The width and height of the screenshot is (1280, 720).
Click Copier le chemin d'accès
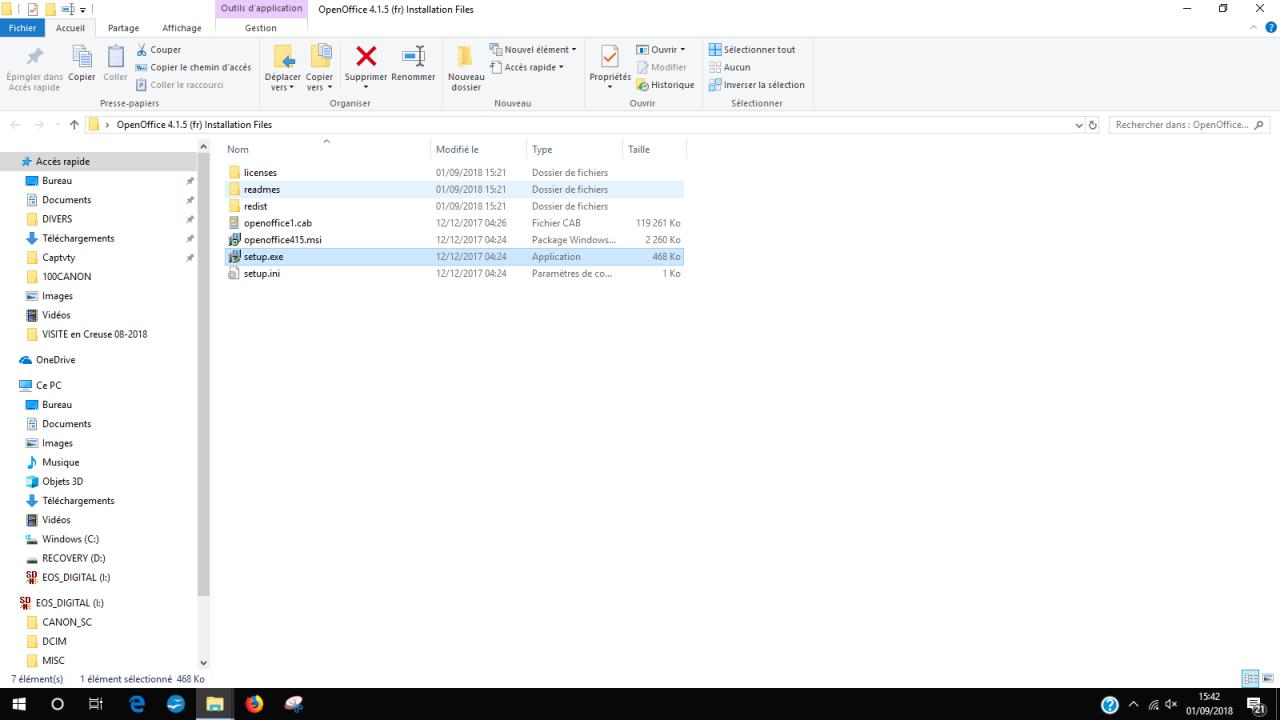point(193,67)
